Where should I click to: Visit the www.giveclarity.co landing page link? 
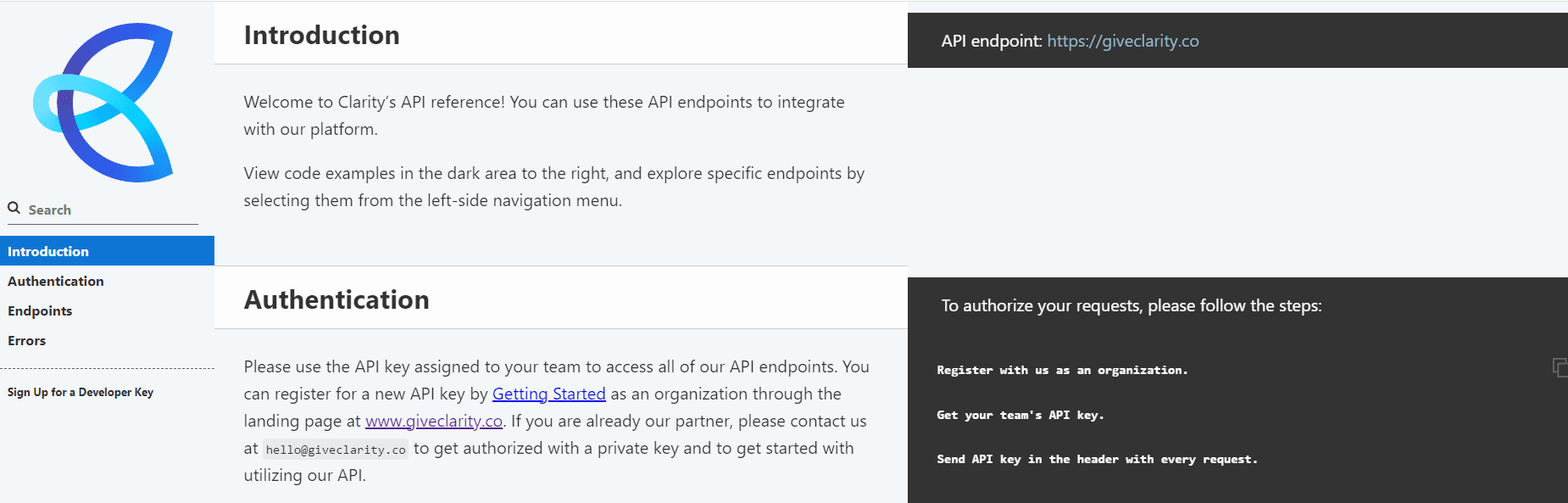click(x=434, y=421)
